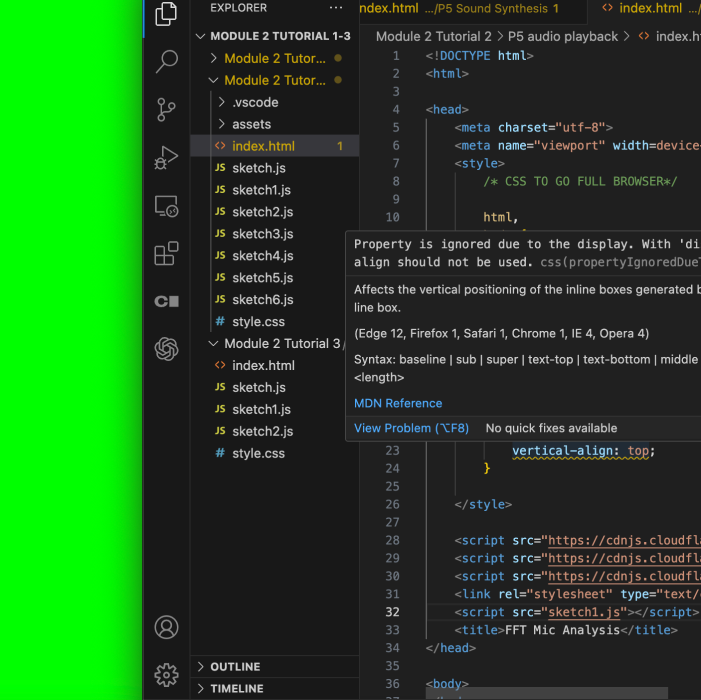Image resolution: width=701 pixels, height=700 pixels.
Task: Open the Codeium sidebar icon
Action: point(166,301)
